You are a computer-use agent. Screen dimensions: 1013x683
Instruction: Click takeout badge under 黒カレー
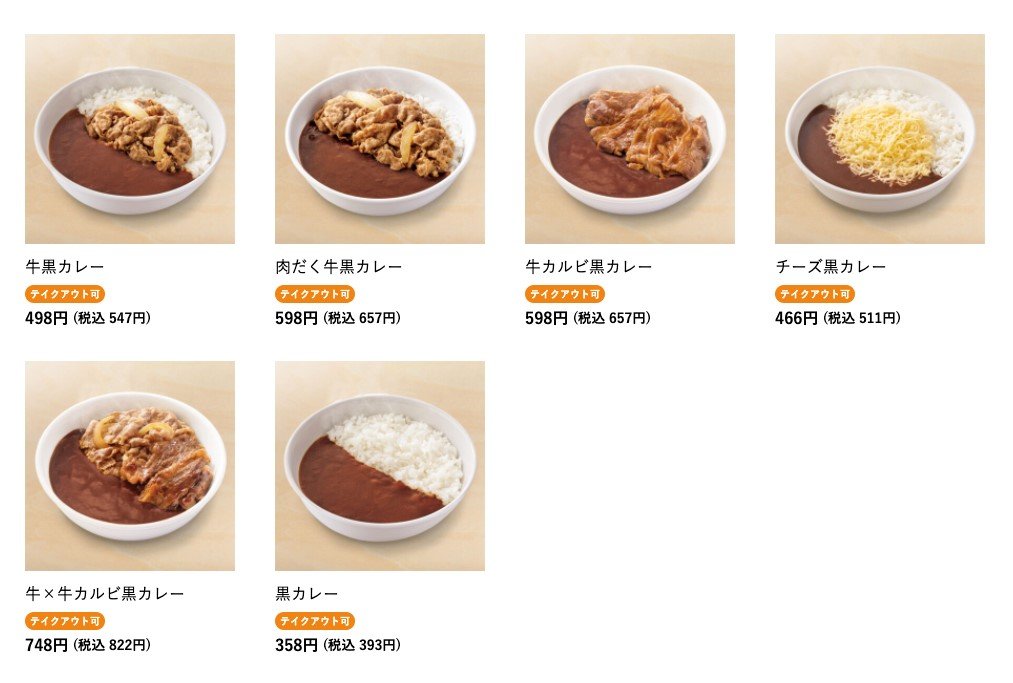click(x=315, y=621)
